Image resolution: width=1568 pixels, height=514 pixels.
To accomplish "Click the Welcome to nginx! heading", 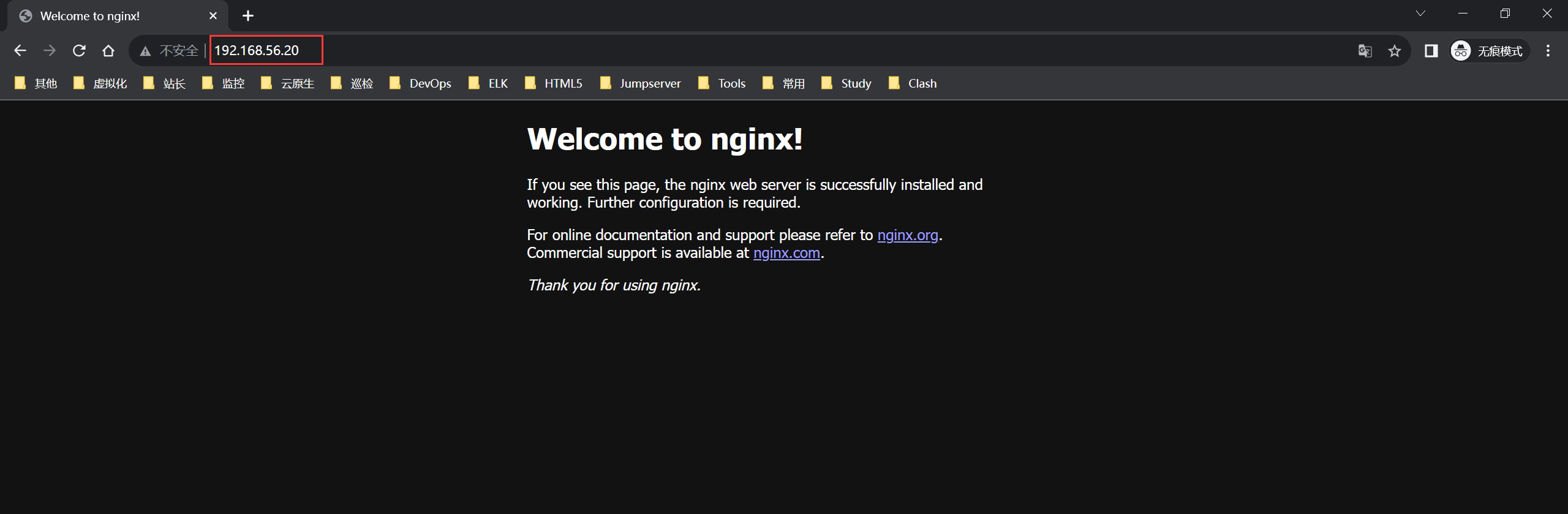I will click(665, 139).
